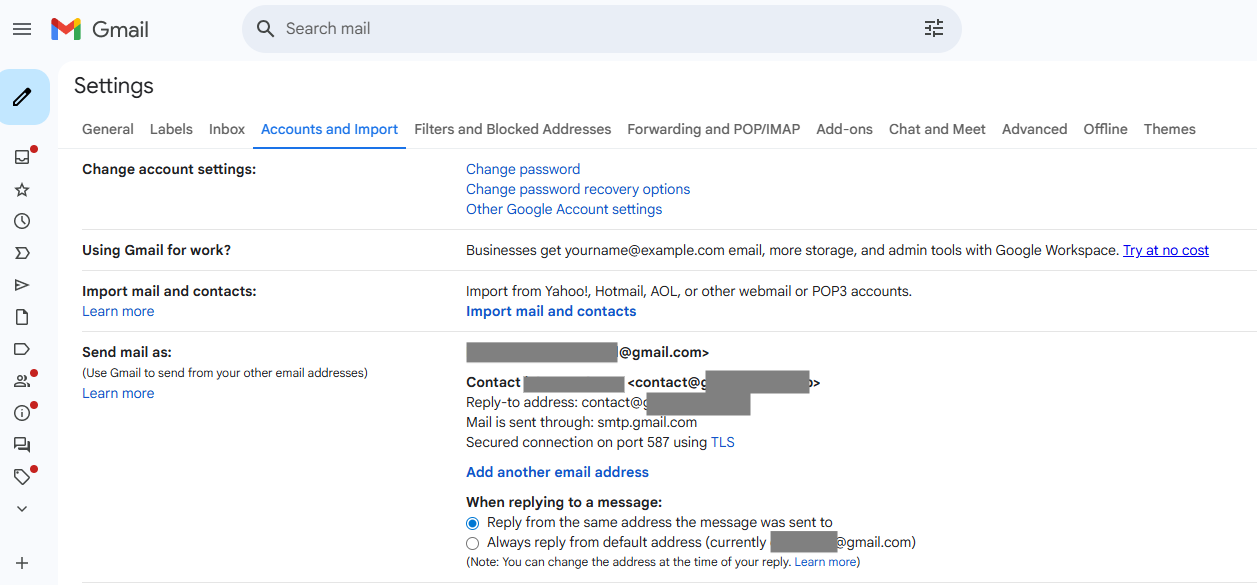Click Import mail and contacts link
Viewport: 1257px width, 585px height.
click(x=551, y=311)
